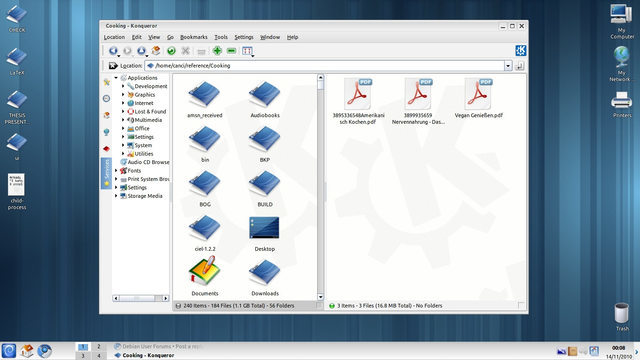Toggle left pane link view checkbox in status bar
This screenshot has width=640, height=360.
(x=319, y=305)
